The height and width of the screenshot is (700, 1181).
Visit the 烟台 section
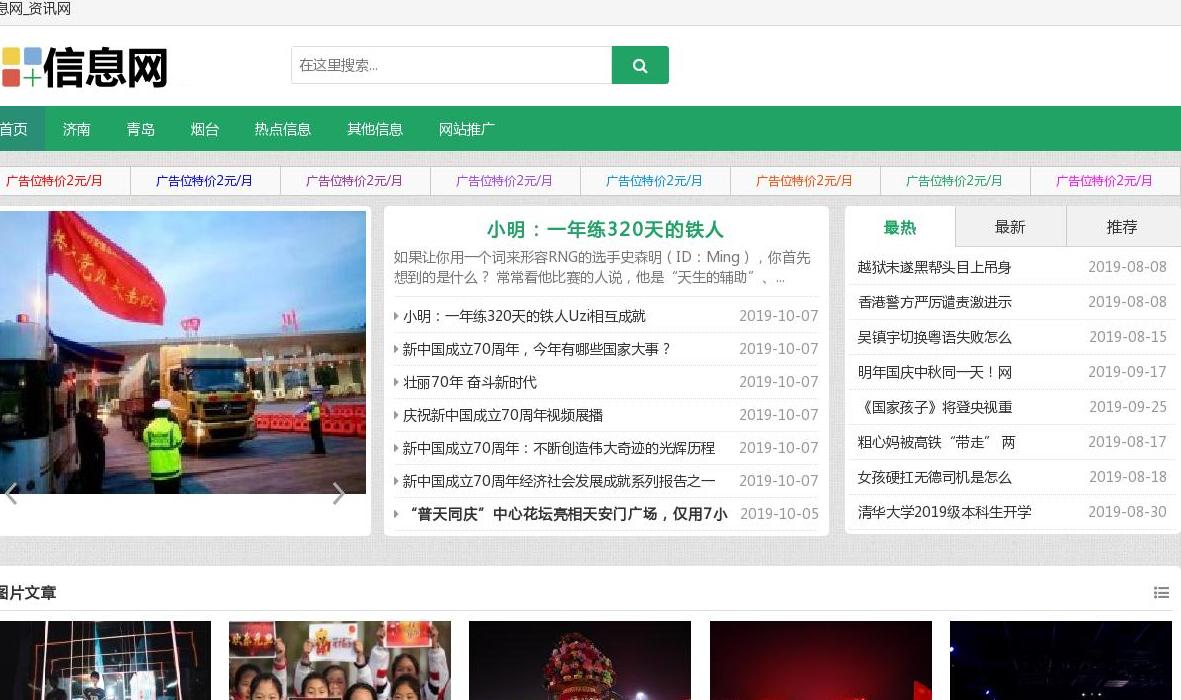click(x=204, y=129)
